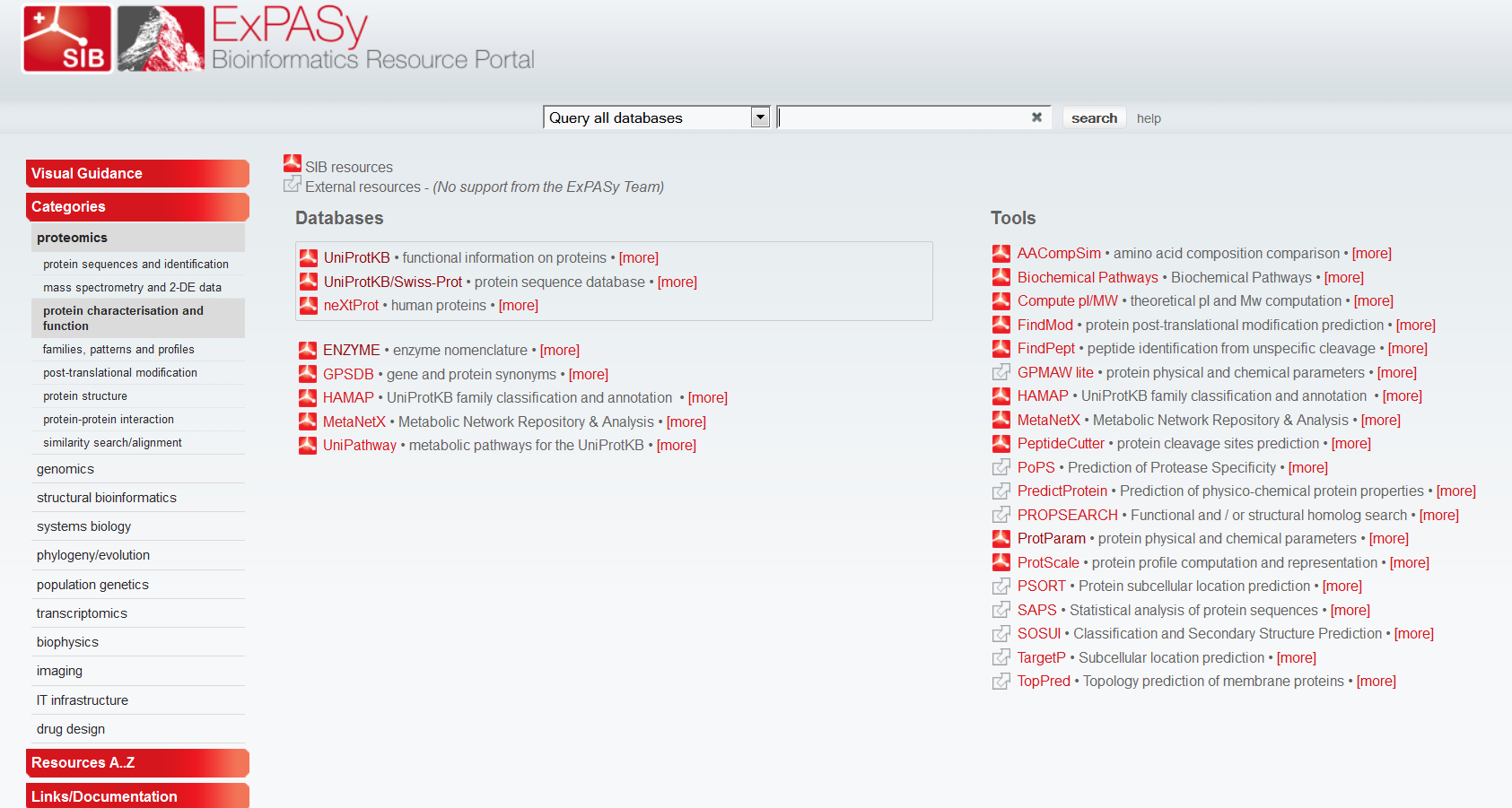
Task: Click the external link icon beside PSORT
Action: tap(1001, 586)
